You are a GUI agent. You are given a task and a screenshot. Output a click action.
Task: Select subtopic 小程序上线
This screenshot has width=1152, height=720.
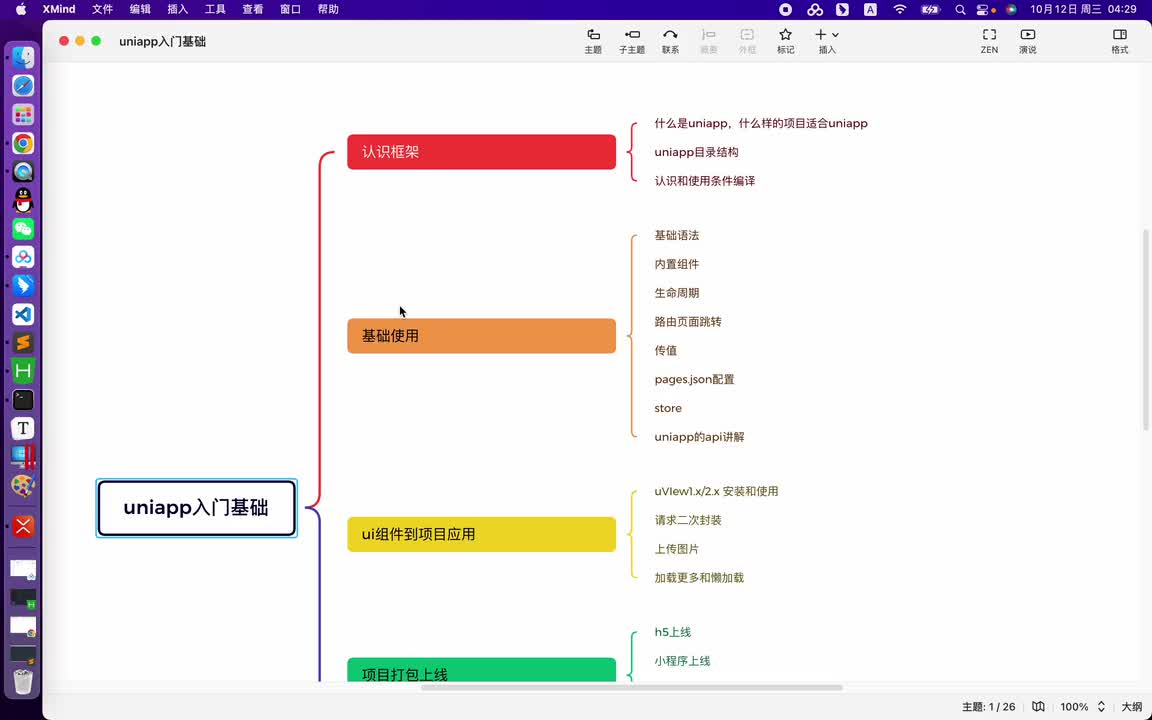(x=683, y=660)
